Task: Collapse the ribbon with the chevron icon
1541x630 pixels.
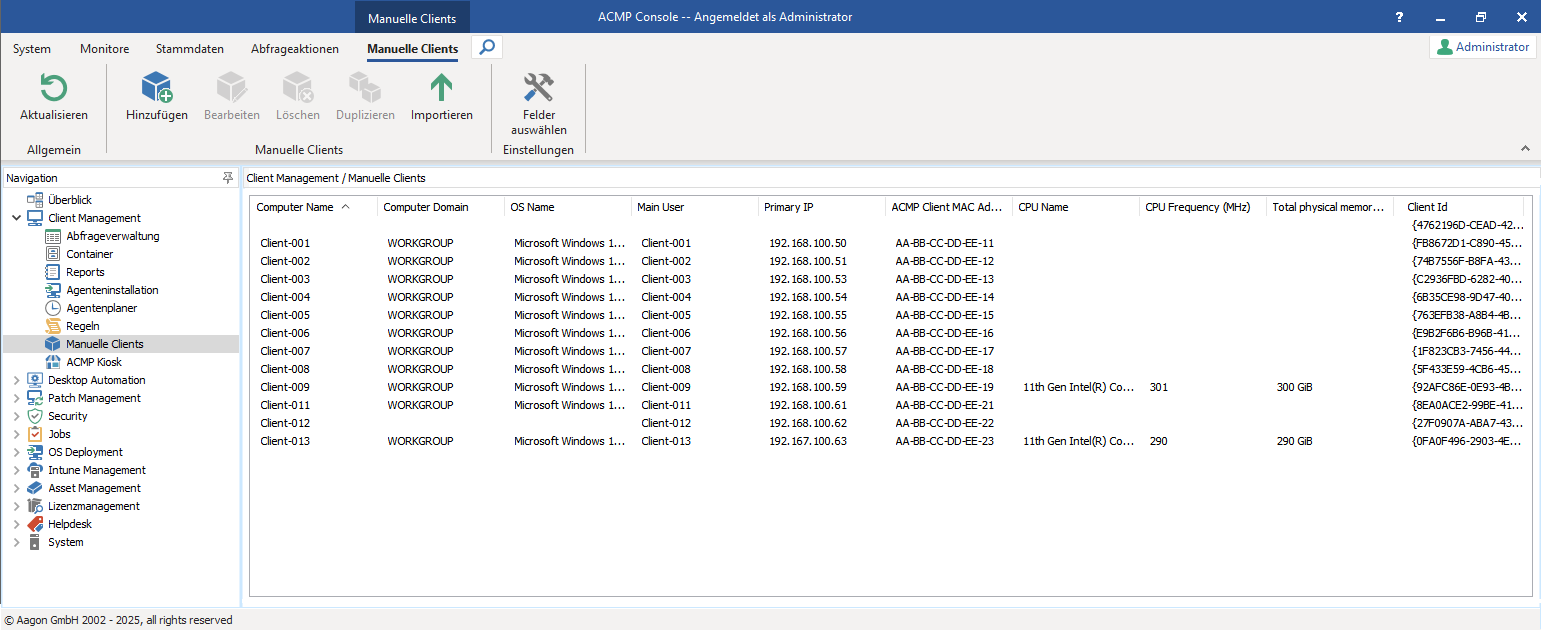Action: click(1525, 146)
